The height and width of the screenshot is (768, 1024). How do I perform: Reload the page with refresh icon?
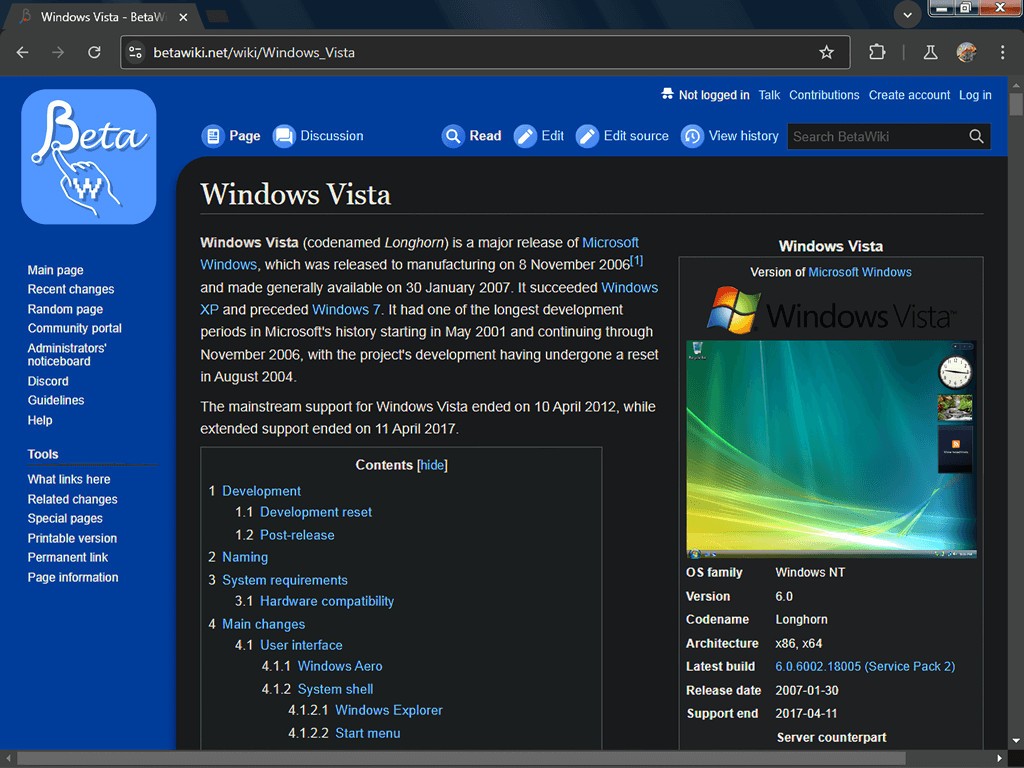94,52
